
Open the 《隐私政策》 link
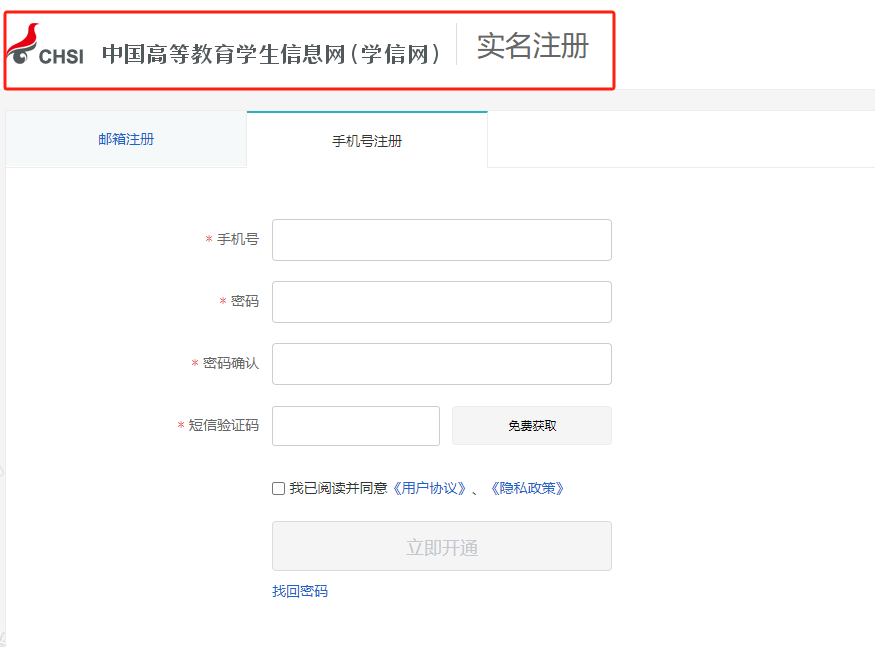(x=526, y=489)
